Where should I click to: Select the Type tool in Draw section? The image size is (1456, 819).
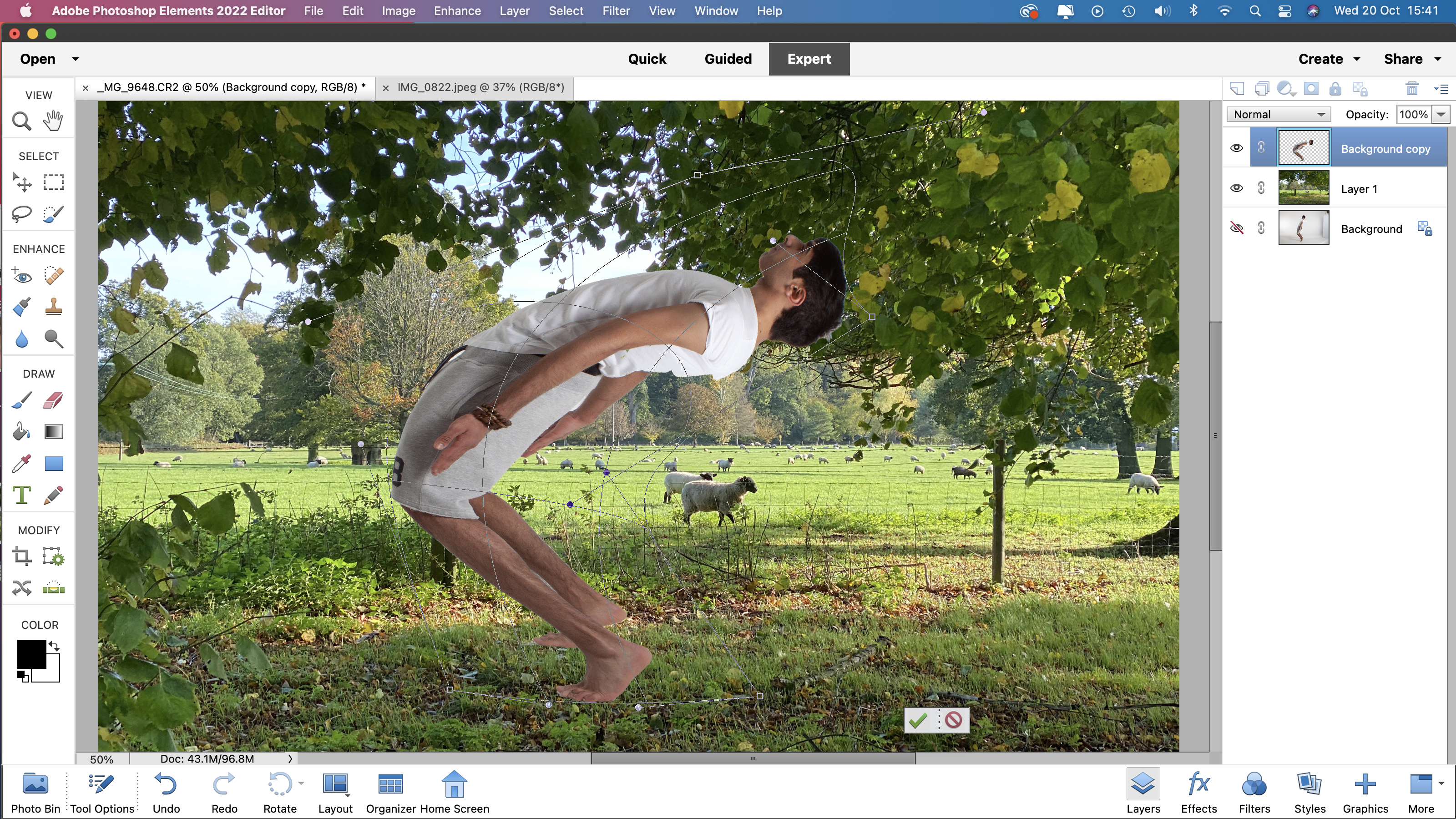22,495
